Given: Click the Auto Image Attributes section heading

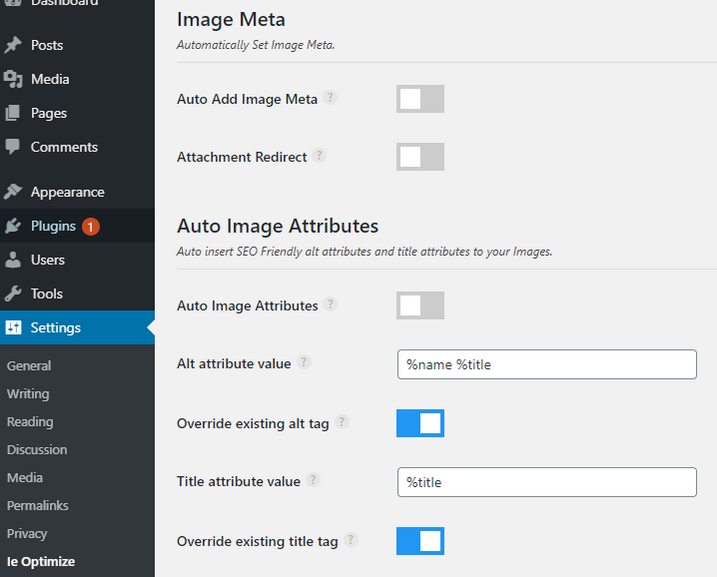Looking at the screenshot, I should (x=278, y=226).
